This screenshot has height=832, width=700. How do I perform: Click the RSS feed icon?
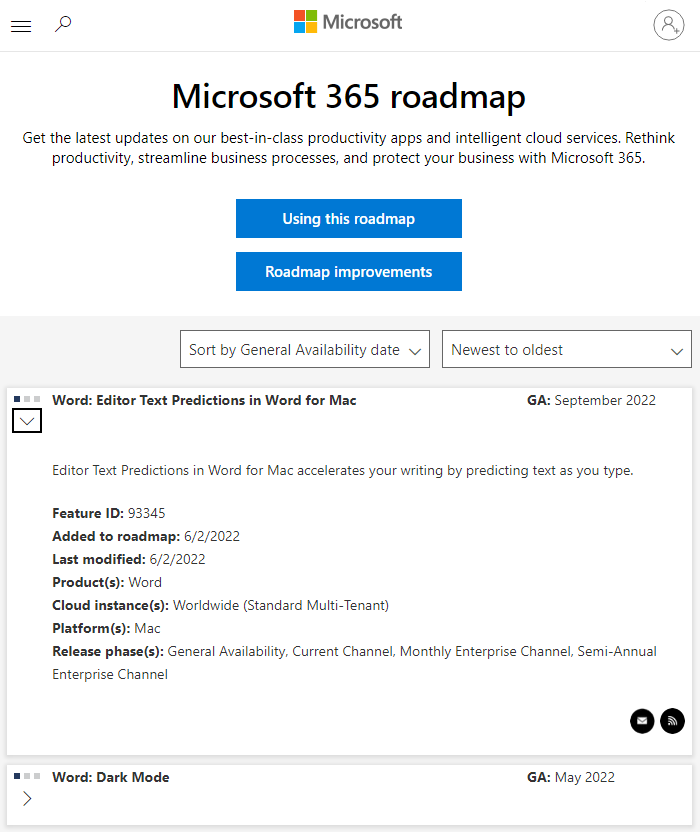(672, 721)
